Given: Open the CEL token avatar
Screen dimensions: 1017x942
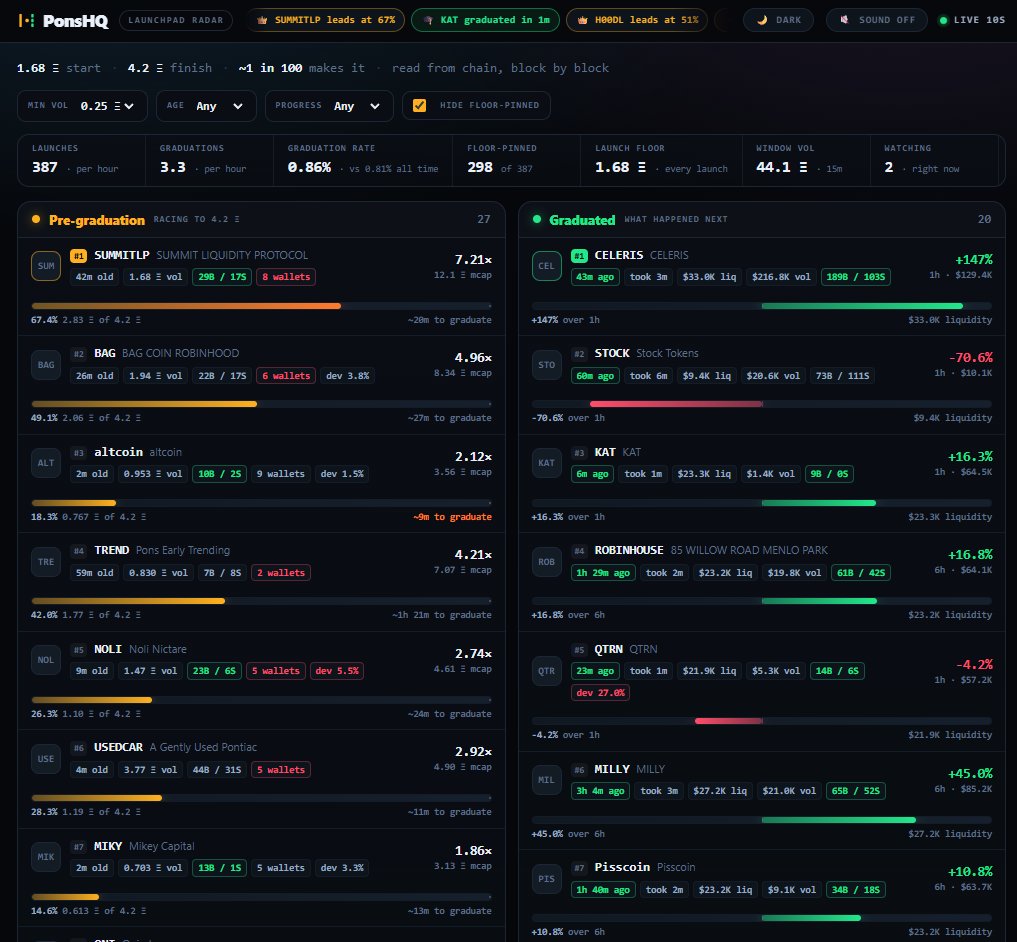Looking at the screenshot, I should tap(547, 266).
